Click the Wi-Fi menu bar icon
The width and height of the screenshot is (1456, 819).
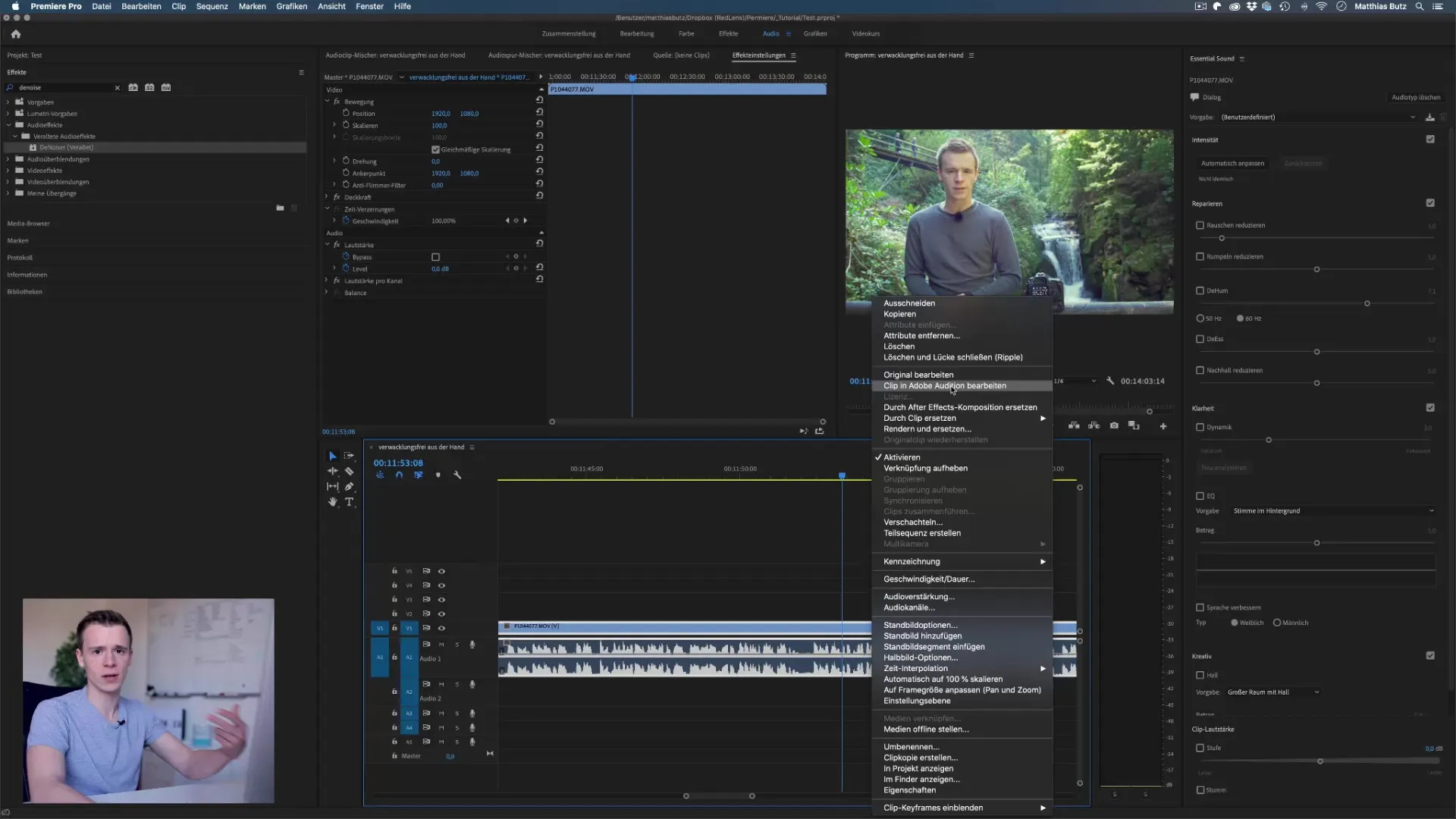pyautogui.click(x=1322, y=6)
